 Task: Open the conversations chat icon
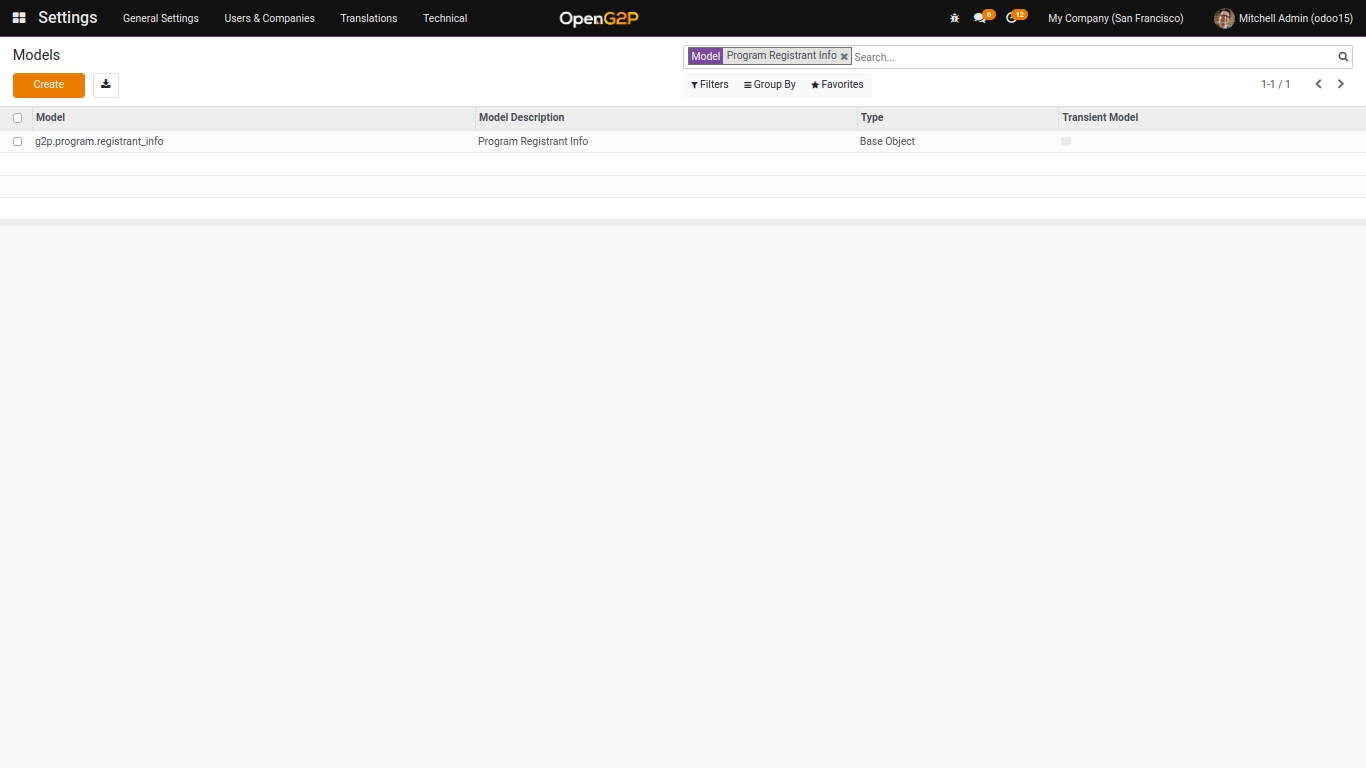(980, 18)
